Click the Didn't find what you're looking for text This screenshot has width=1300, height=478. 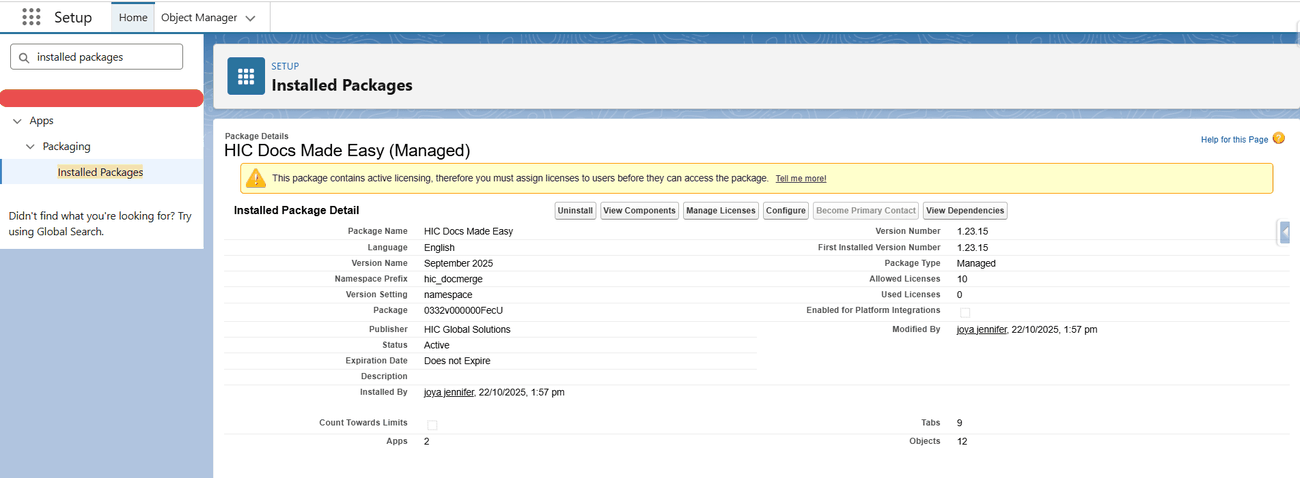pos(100,223)
